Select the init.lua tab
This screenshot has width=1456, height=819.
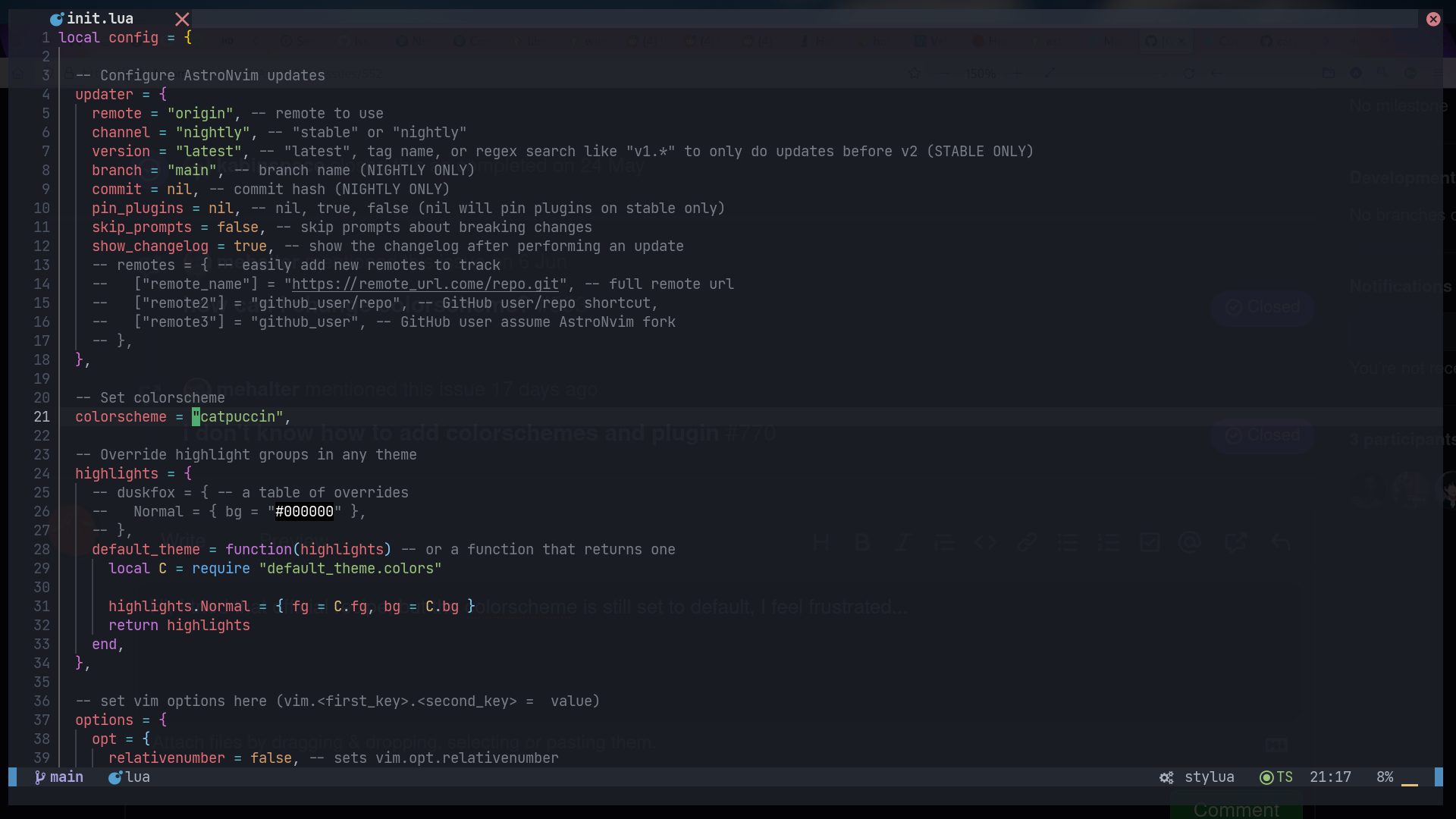click(99, 19)
